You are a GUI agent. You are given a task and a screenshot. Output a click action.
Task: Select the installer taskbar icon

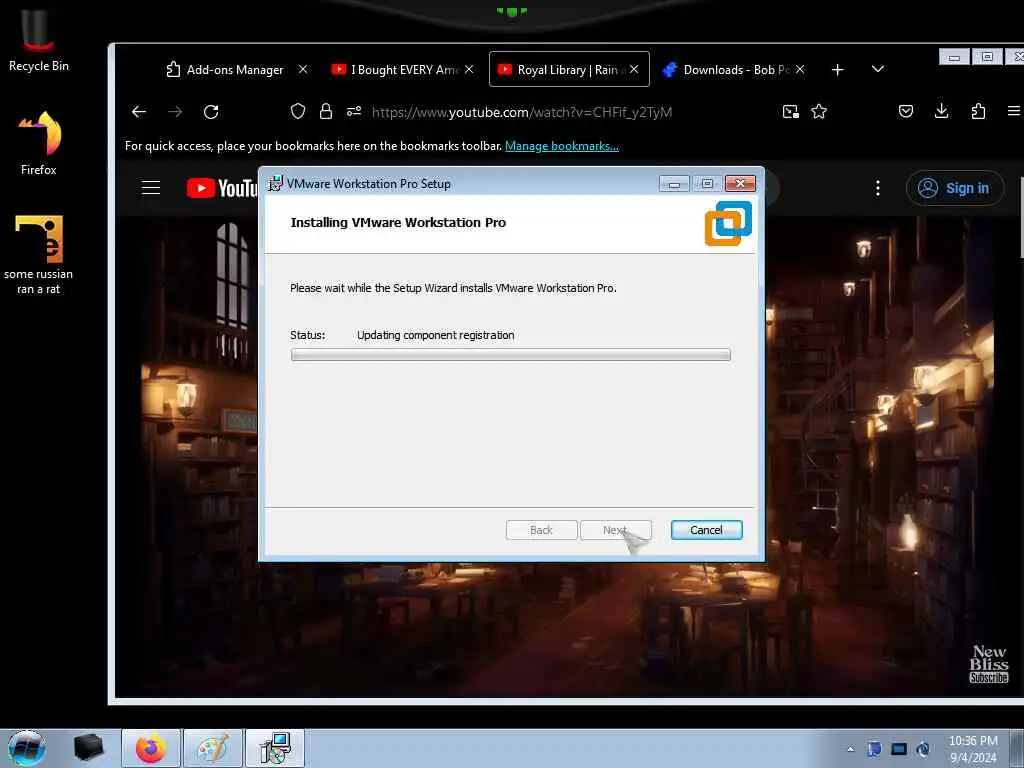(x=275, y=748)
